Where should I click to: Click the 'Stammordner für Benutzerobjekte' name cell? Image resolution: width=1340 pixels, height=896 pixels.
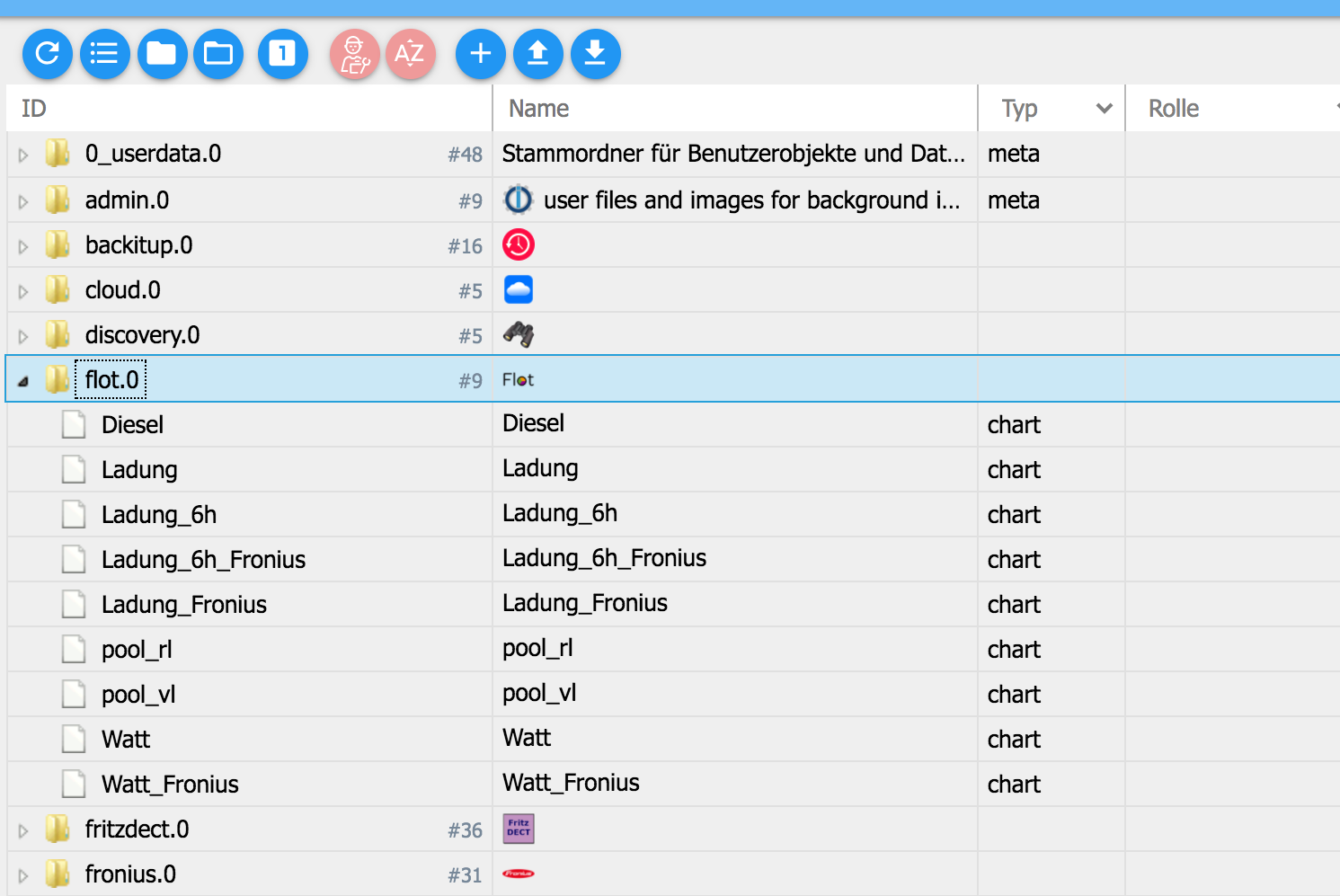click(734, 154)
